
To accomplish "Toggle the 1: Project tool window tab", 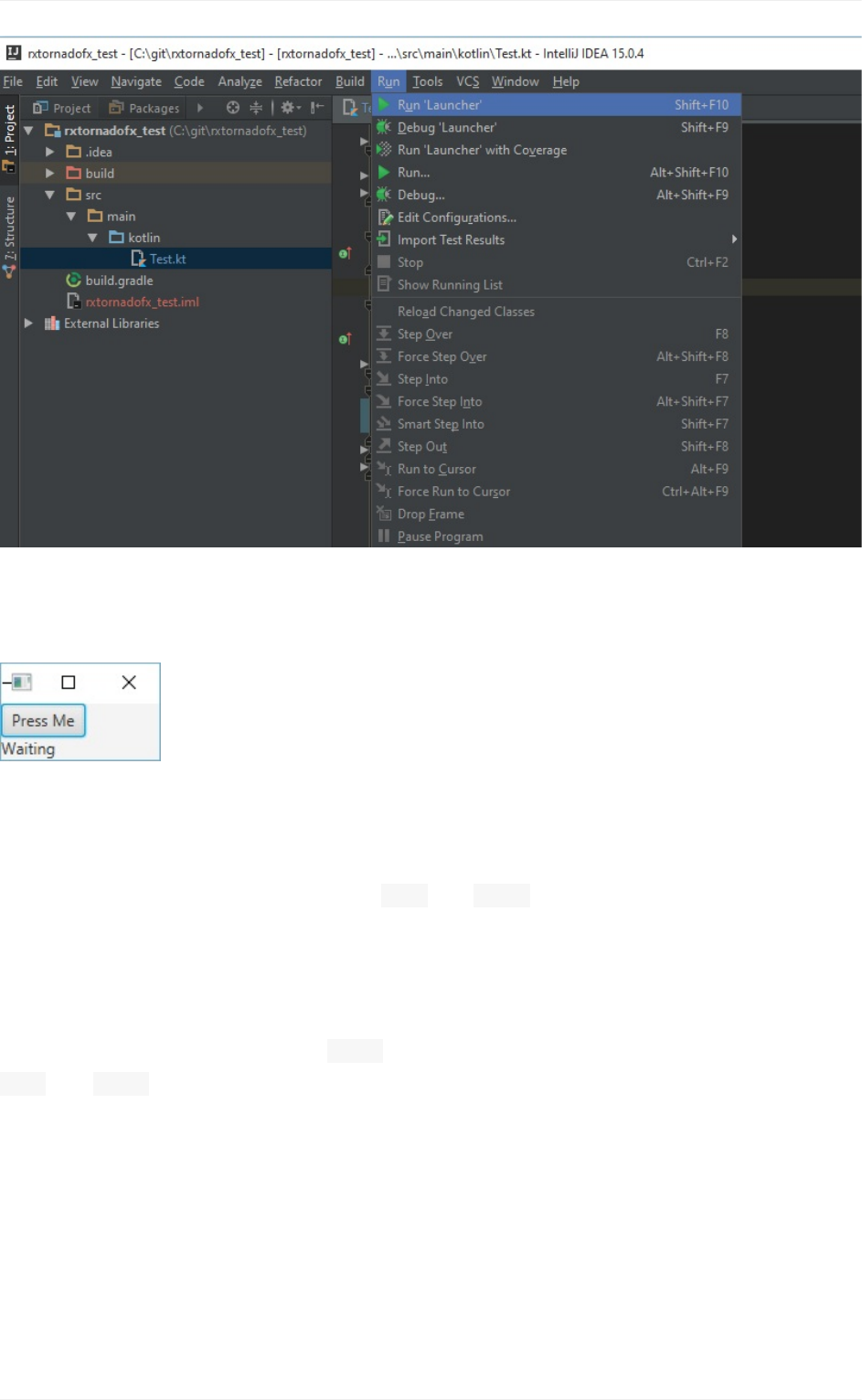I will tap(10, 138).
